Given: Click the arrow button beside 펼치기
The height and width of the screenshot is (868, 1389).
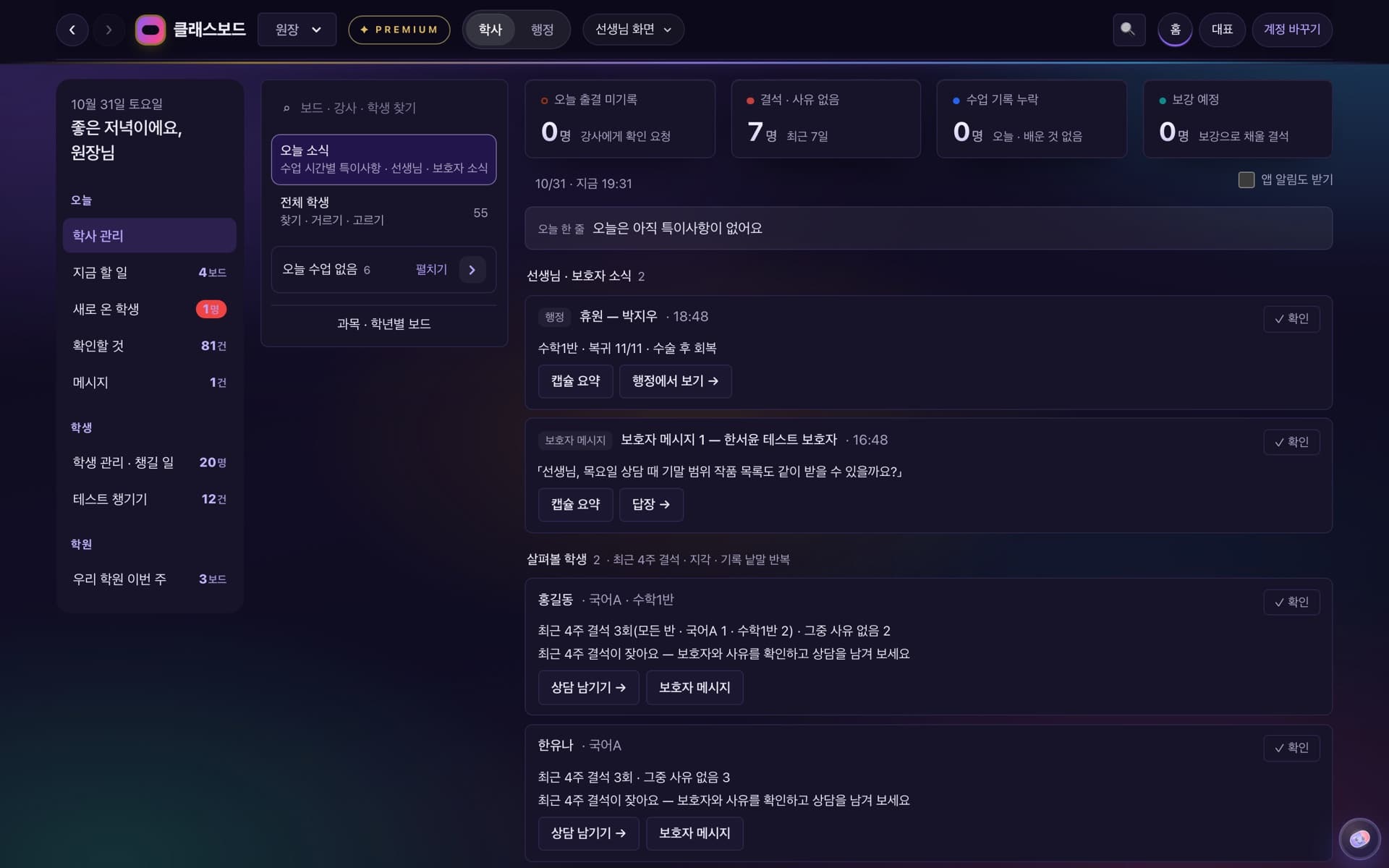Looking at the screenshot, I should (x=472, y=270).
